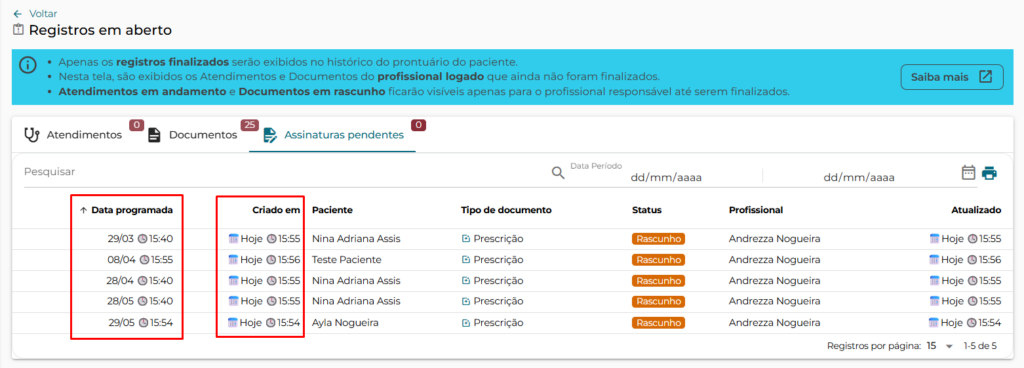1024x368 pixels.
Task: Click the sort arrow beside Data programada
Action: (x=83, y=210)
